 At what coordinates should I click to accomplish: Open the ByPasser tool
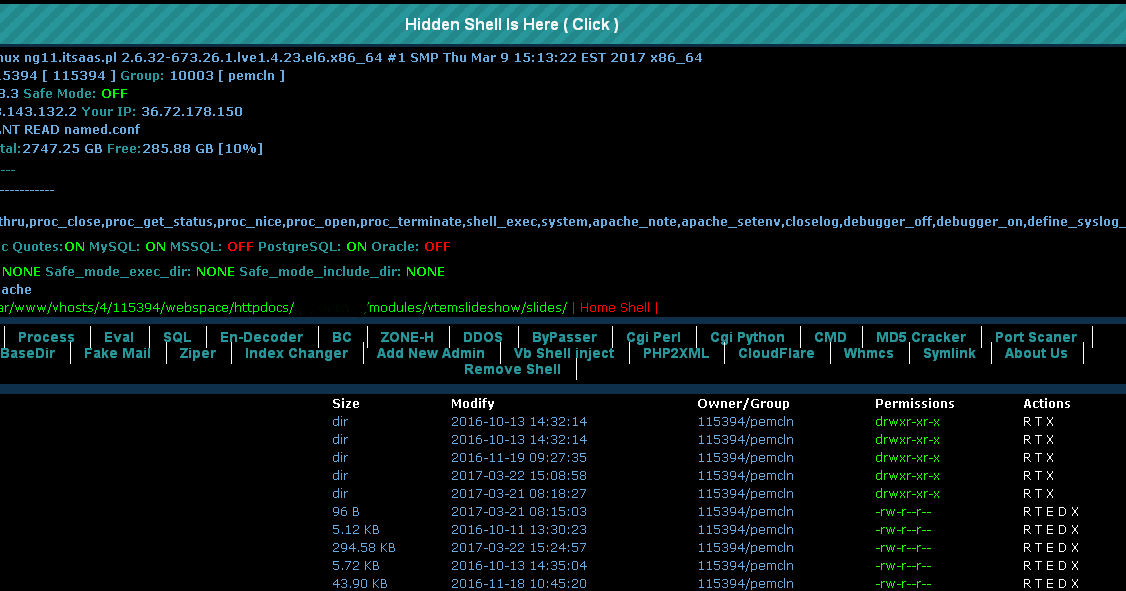564,337
